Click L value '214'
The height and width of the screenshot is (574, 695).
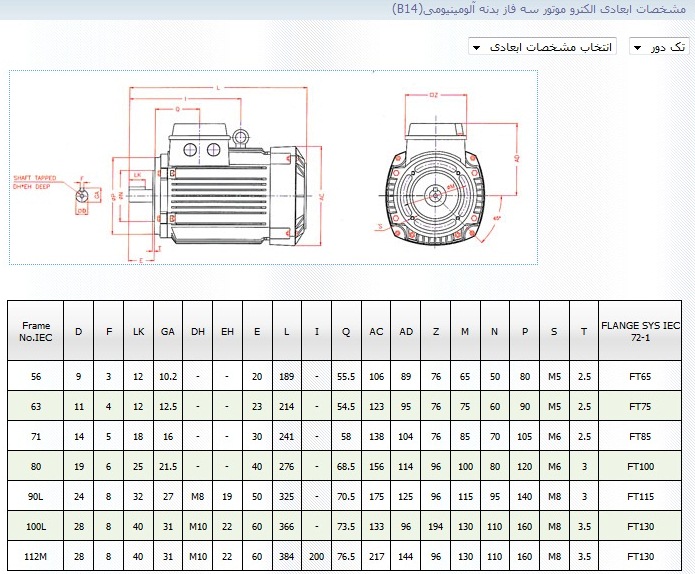coord(286,406)
